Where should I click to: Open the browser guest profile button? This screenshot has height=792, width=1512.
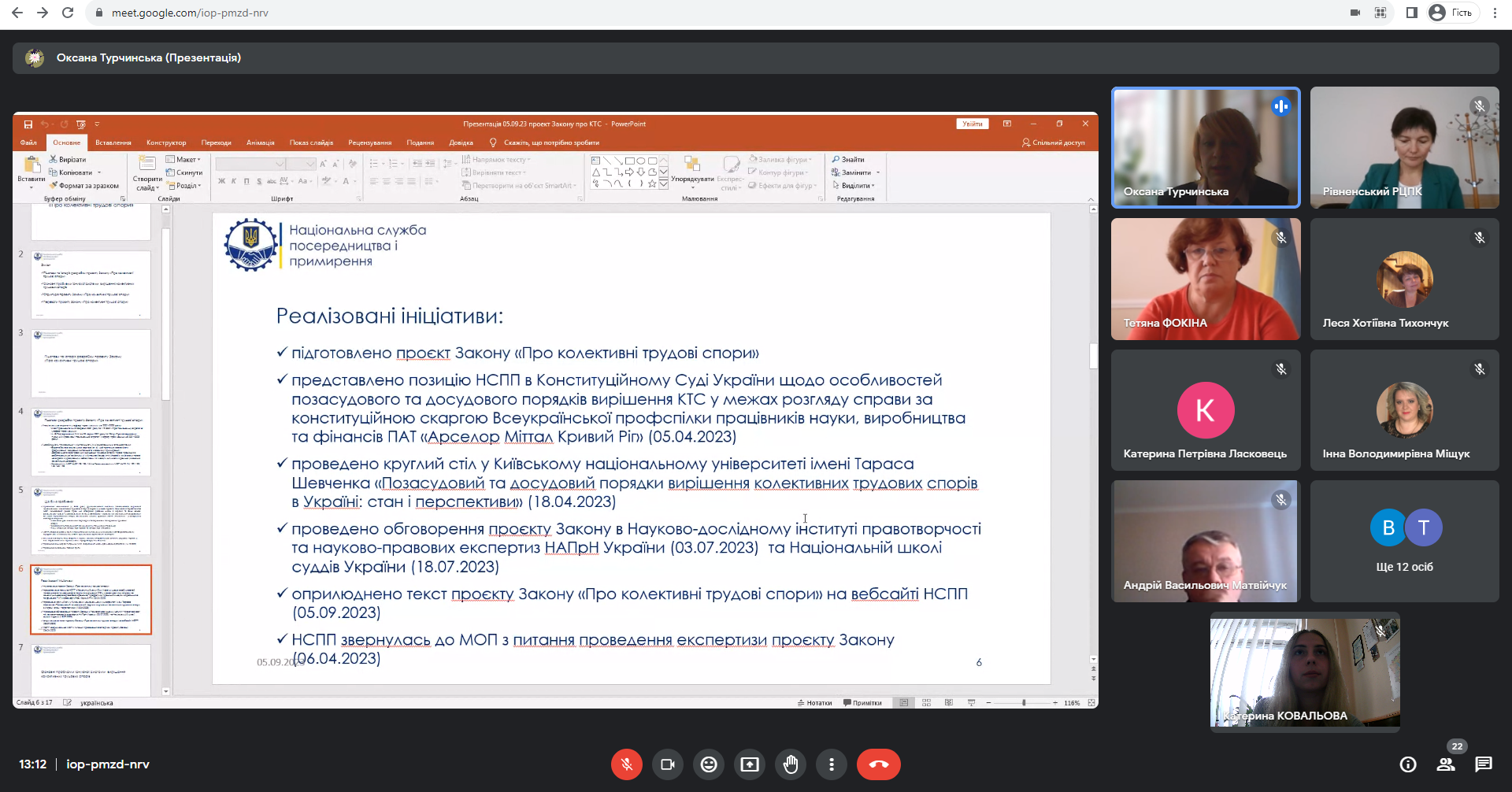1453,13
